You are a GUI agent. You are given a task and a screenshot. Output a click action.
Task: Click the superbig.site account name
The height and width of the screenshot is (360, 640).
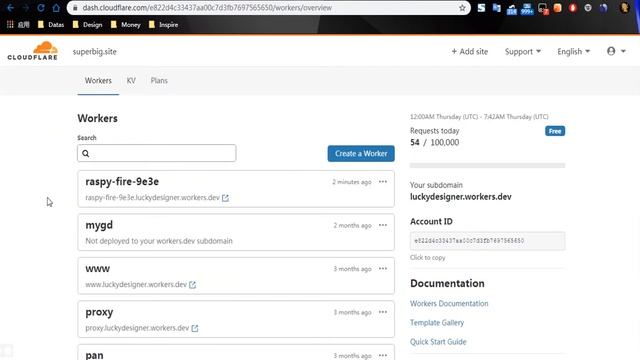(x=95, y=51)
